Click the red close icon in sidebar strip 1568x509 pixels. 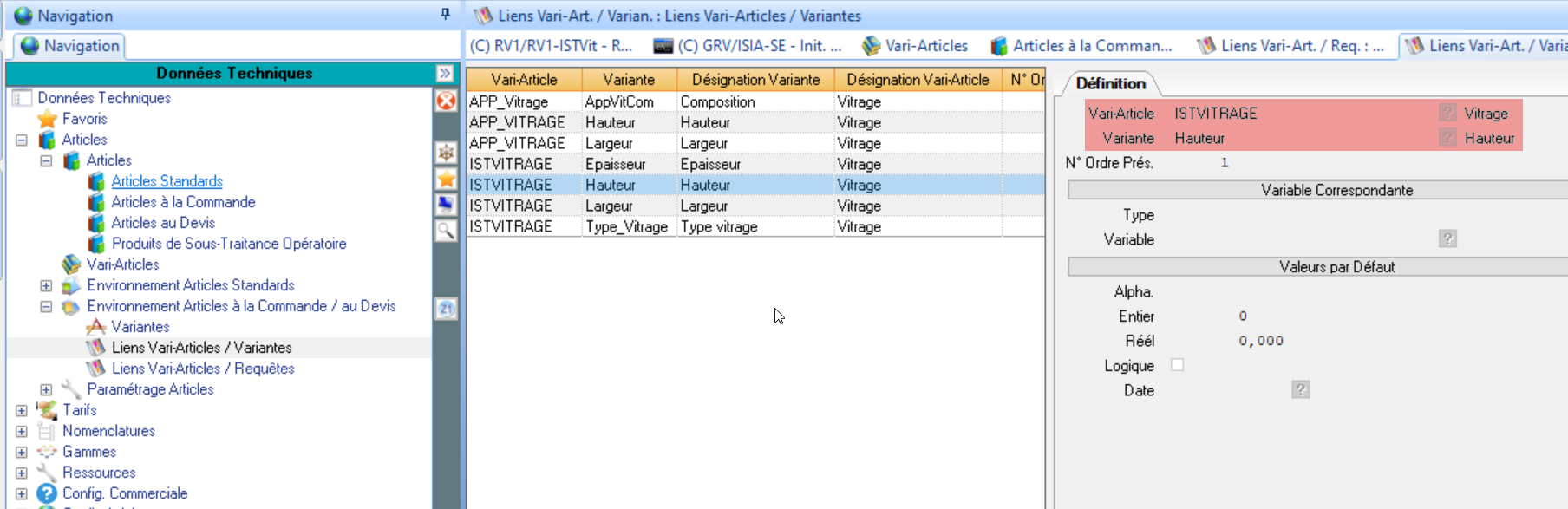coord(446,101)
